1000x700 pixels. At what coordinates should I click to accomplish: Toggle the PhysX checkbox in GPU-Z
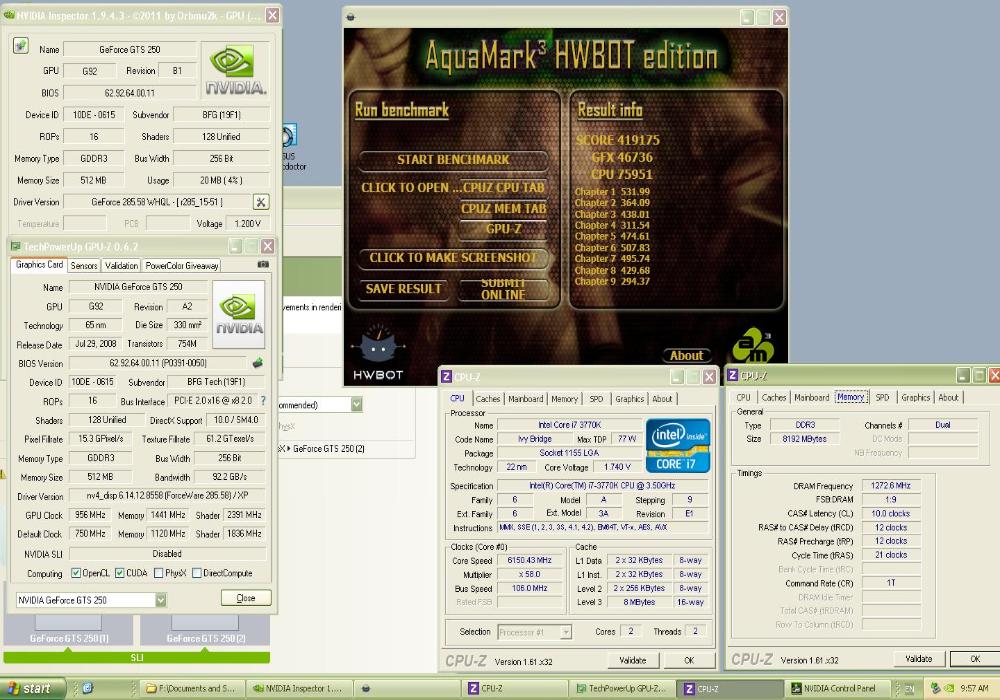158,573
